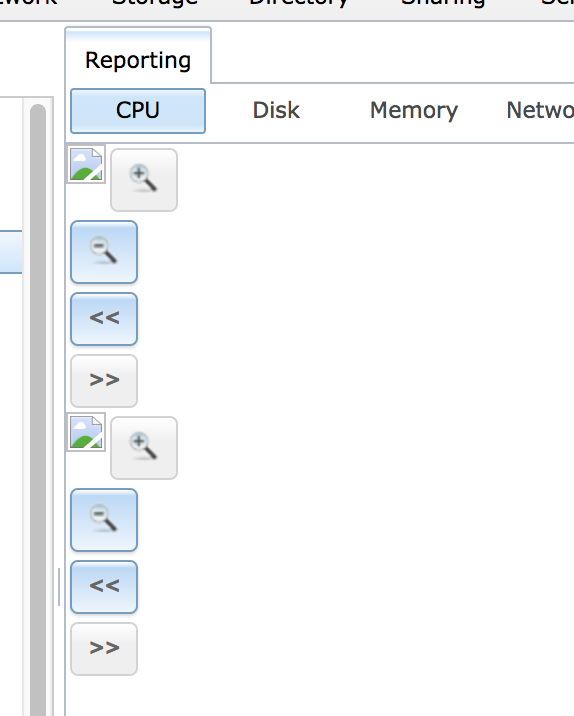
Task: Show the Memory reporting tab
Action: 414,111
